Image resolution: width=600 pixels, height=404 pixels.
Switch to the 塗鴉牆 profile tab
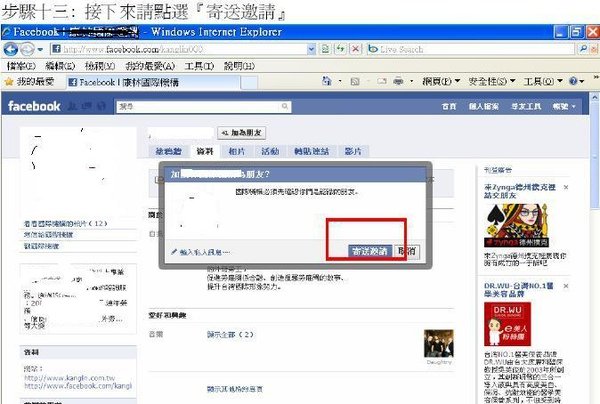pos(168,152)
